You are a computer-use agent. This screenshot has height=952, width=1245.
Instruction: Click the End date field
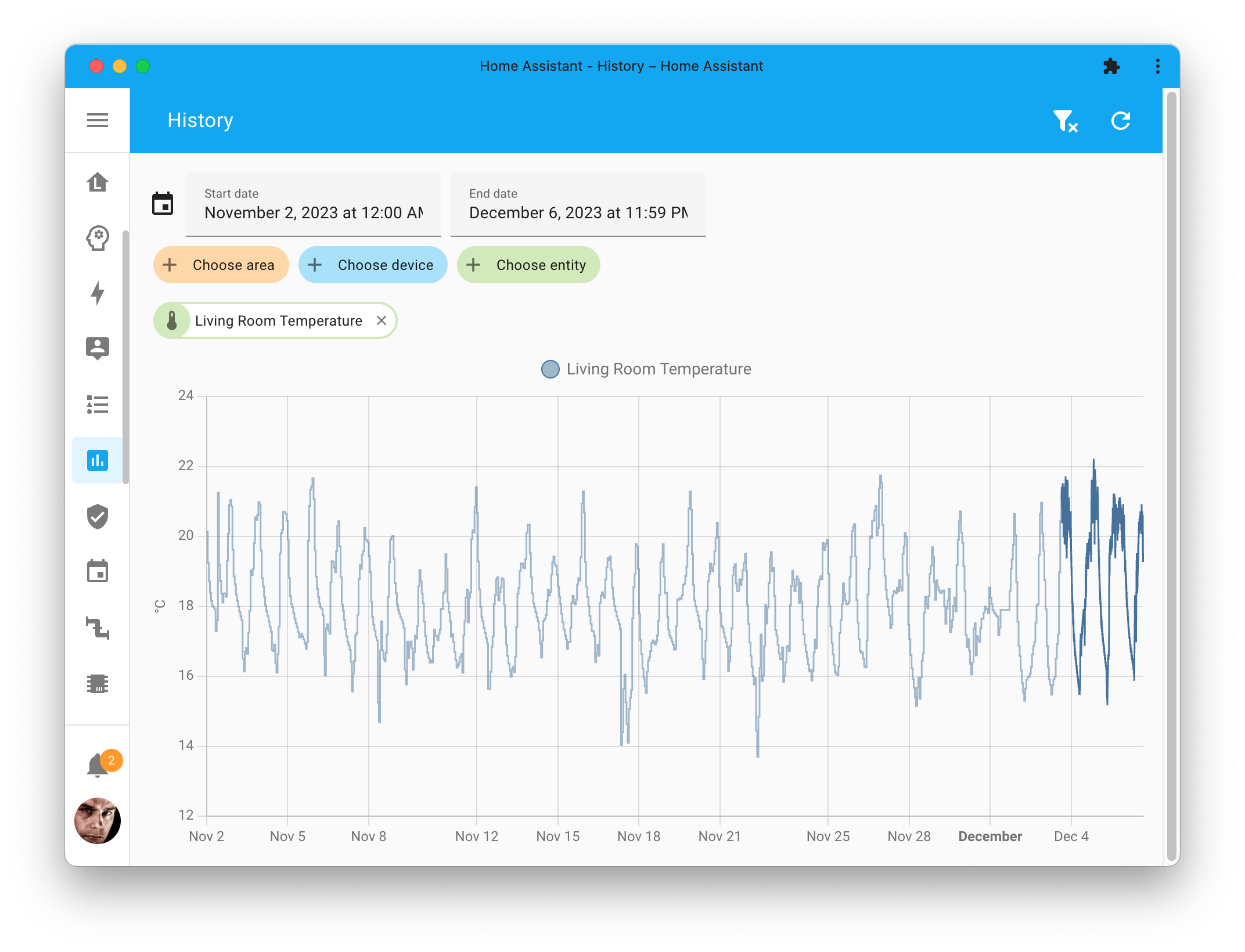point(578,204)
